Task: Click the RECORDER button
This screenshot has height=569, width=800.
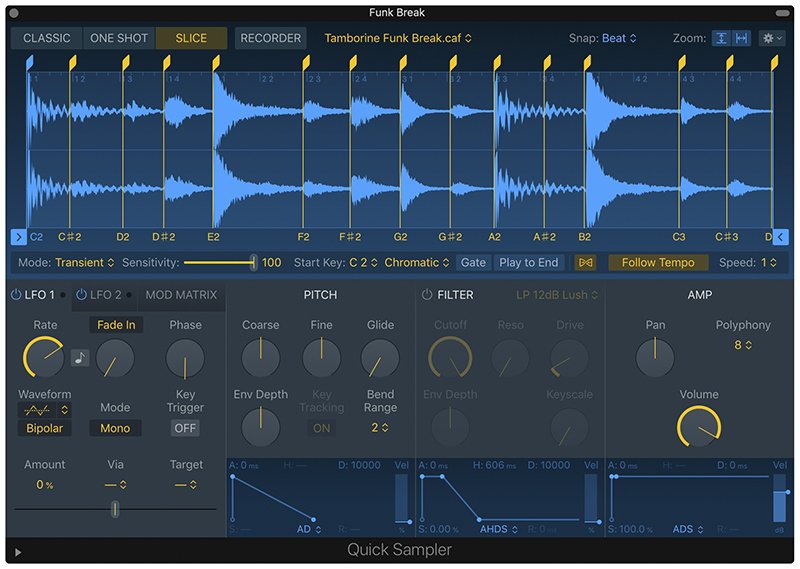Action: (x=271, y=38)
